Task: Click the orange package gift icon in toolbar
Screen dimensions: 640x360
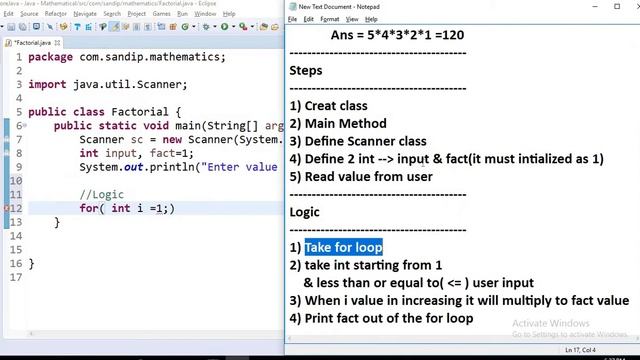Action: click(173, 27)
